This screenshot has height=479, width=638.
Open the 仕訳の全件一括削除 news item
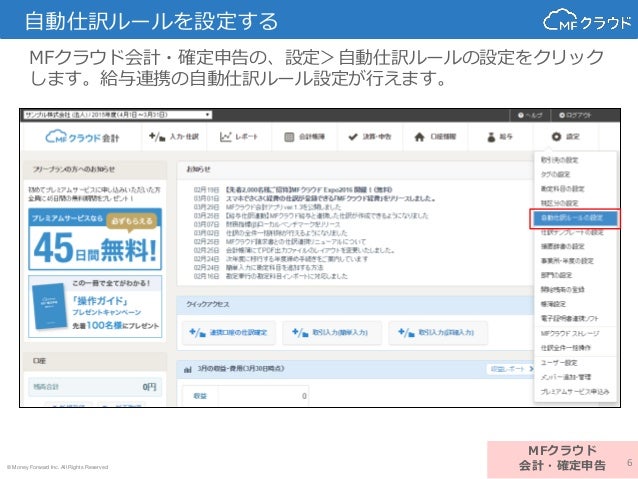286,233
